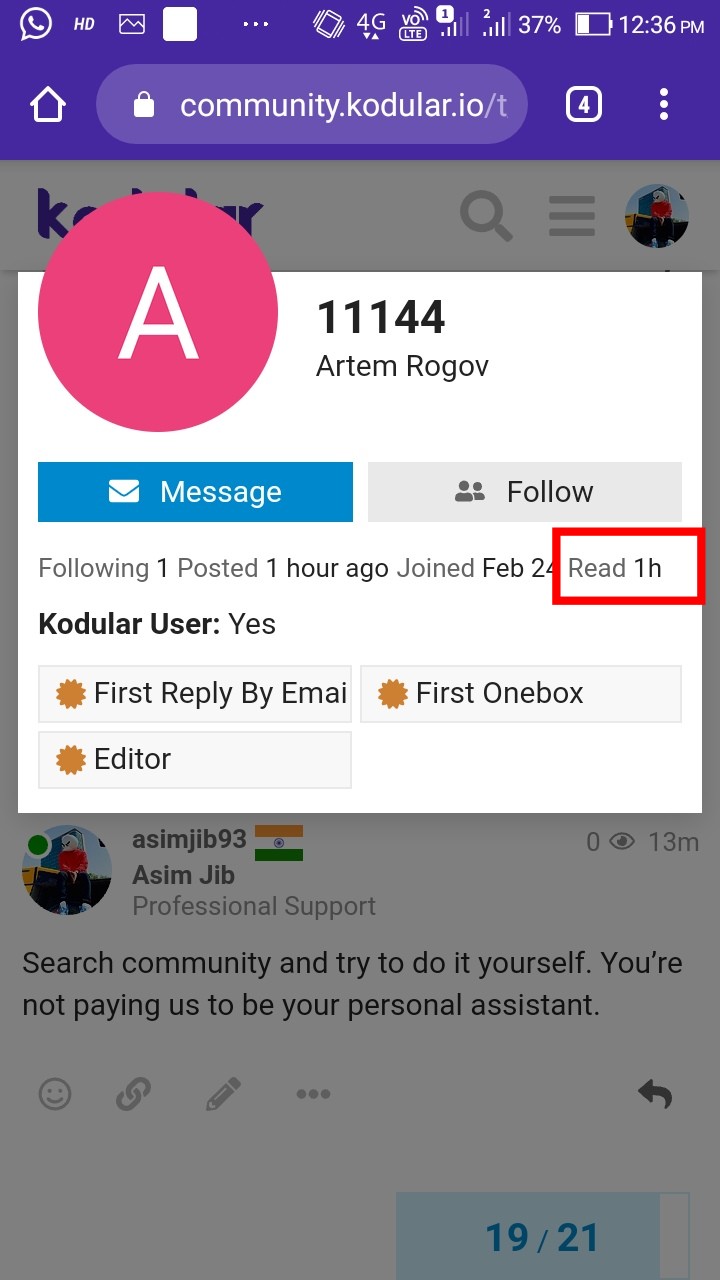Open your profile avatar in header

point(656,215)
